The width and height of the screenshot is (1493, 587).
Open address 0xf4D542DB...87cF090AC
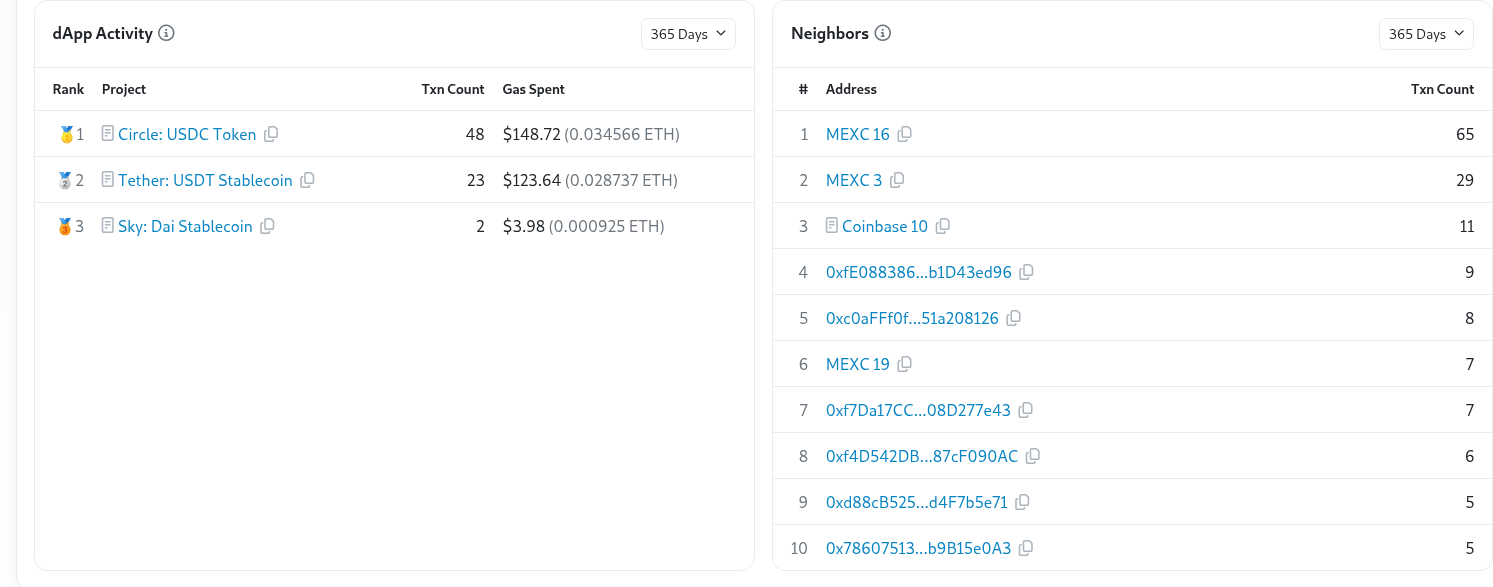tap(921, 456)
